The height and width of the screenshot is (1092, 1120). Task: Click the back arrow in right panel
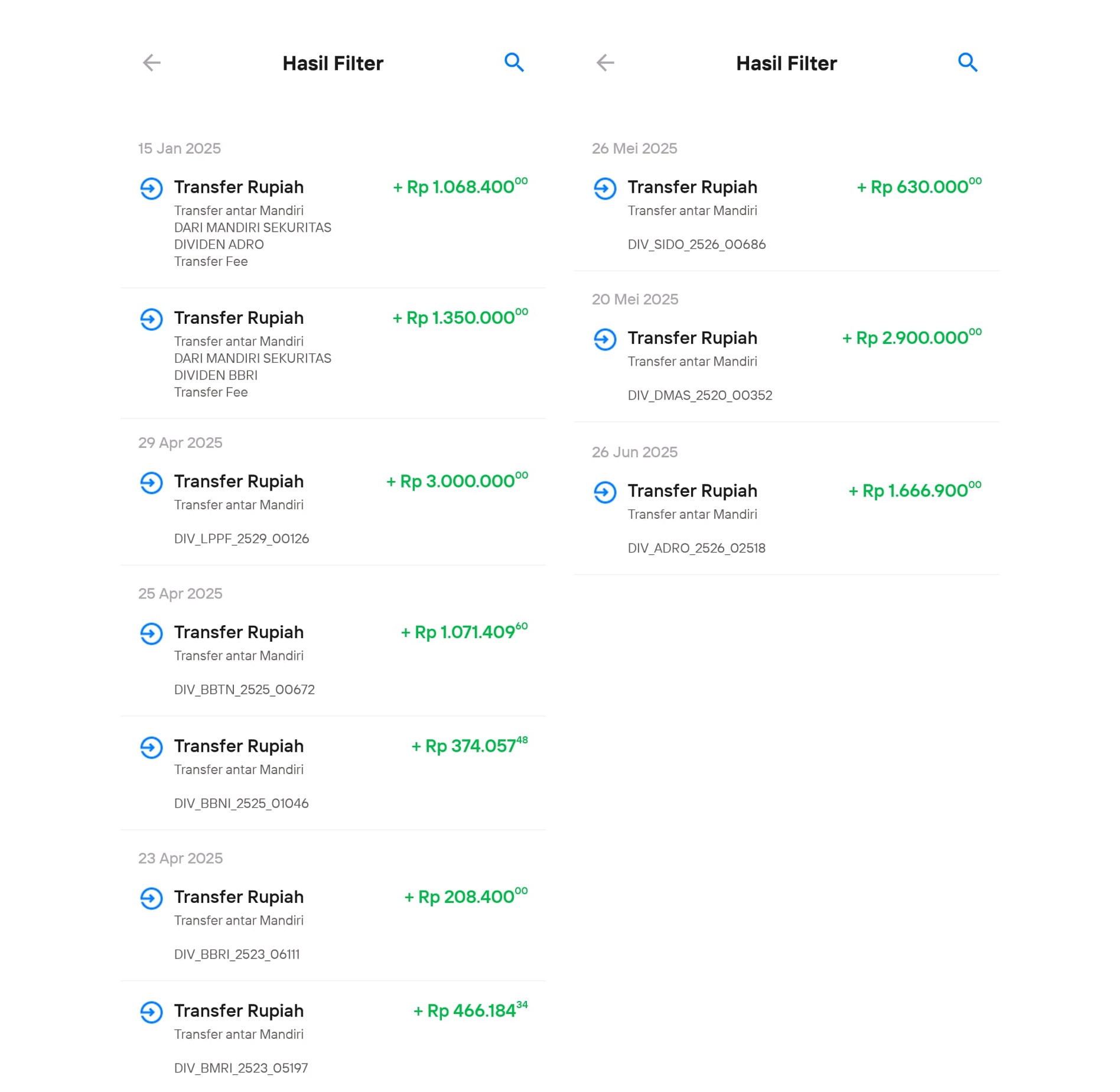pyautogui.click(x=605, y=63)
